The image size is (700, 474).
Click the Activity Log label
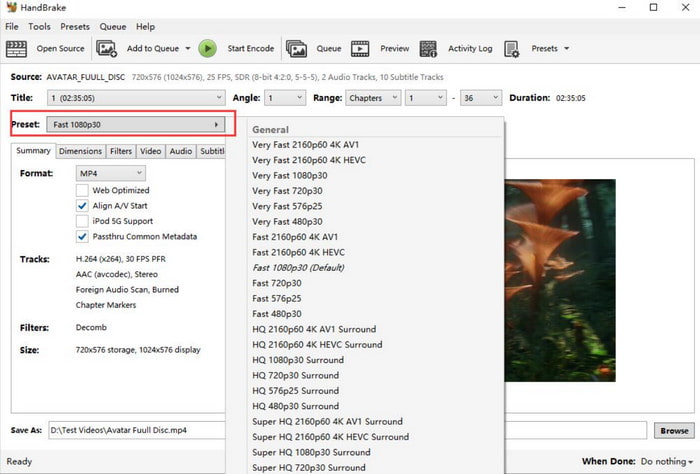(470, 49)
